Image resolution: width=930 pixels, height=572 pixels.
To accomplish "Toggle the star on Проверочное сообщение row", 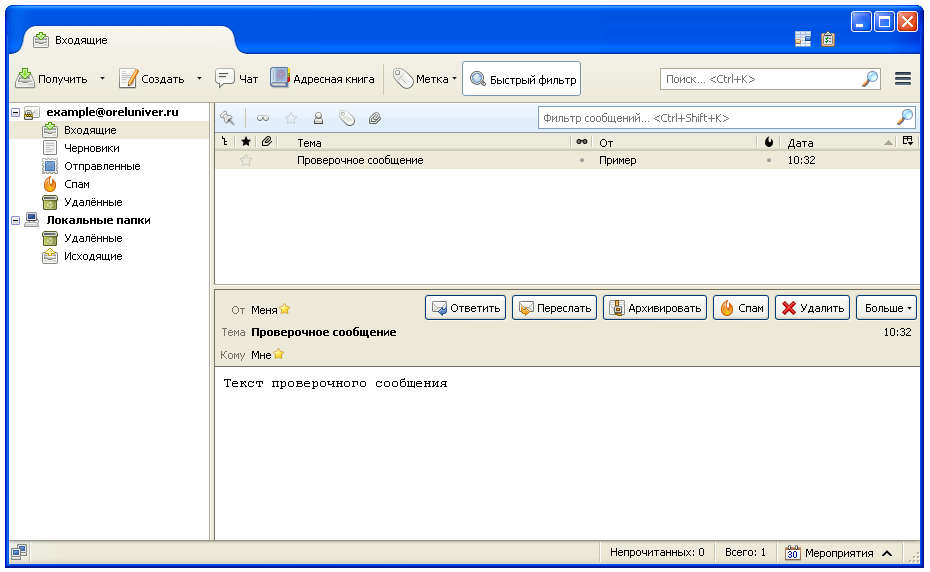I will (246, 160).
